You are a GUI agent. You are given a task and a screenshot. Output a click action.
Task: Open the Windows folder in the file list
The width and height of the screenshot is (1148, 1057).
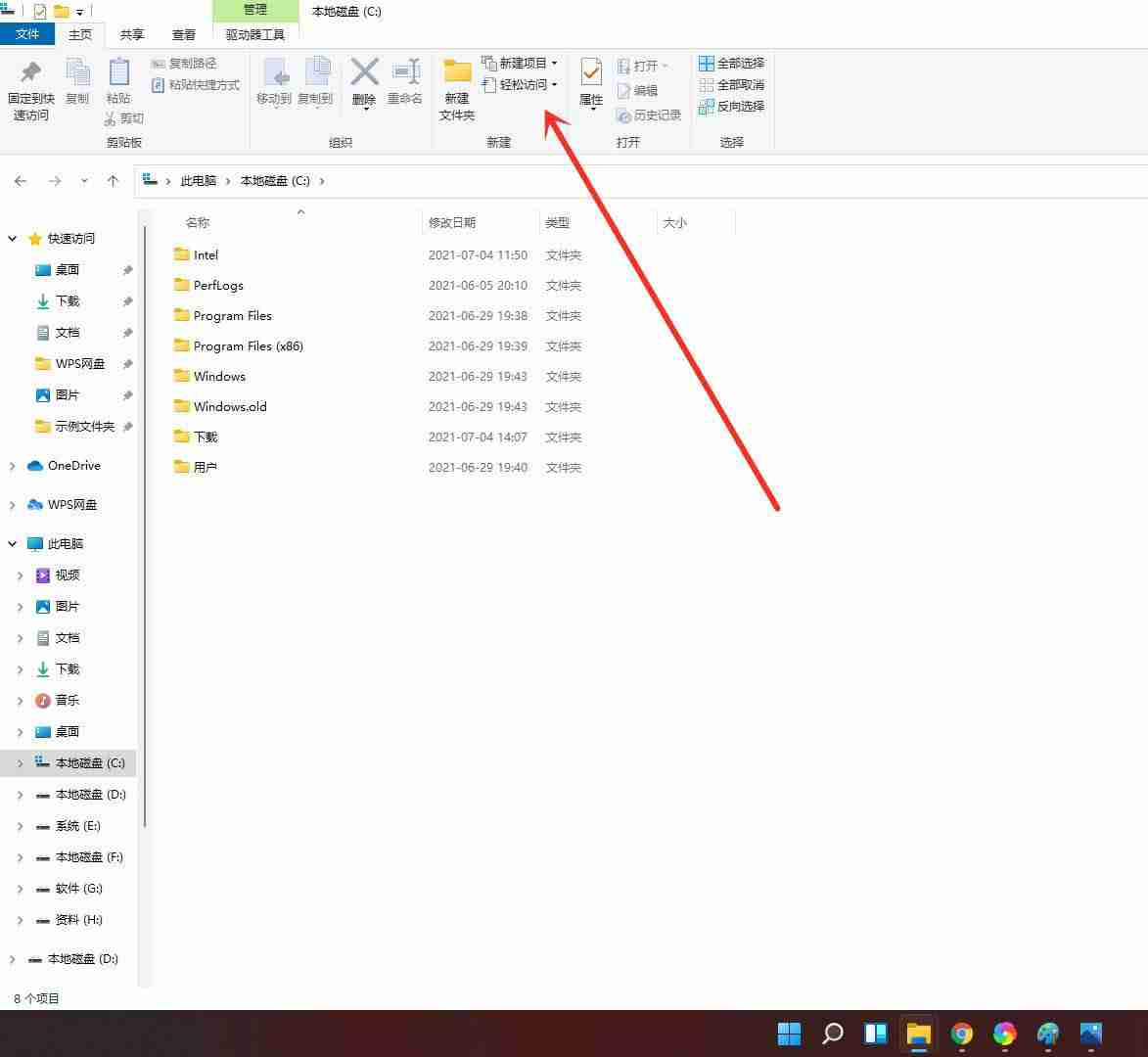point(217,376)
